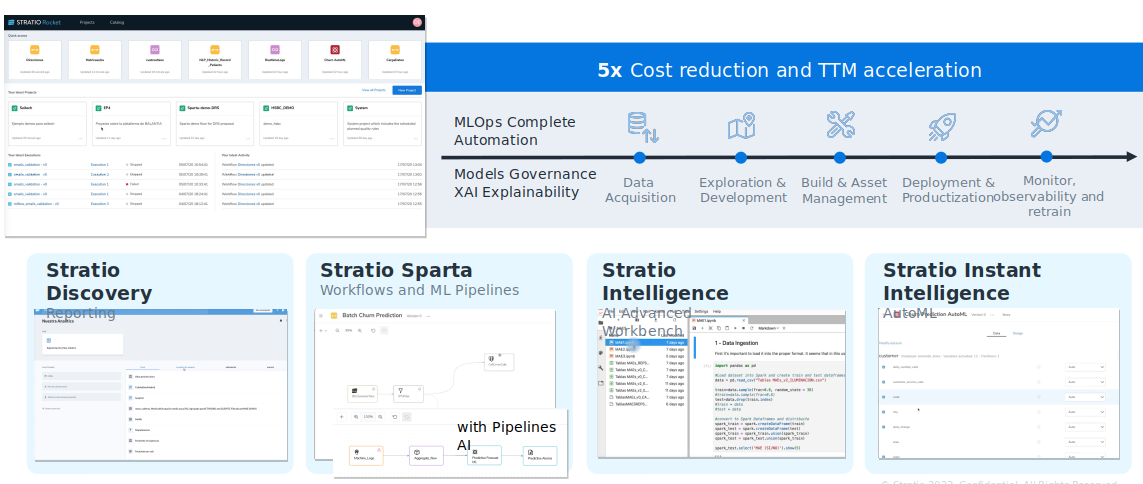Select the Build & Asset Management timeline dot
Viewport: 1143px width, 484px height.
[x=840, y=157]
